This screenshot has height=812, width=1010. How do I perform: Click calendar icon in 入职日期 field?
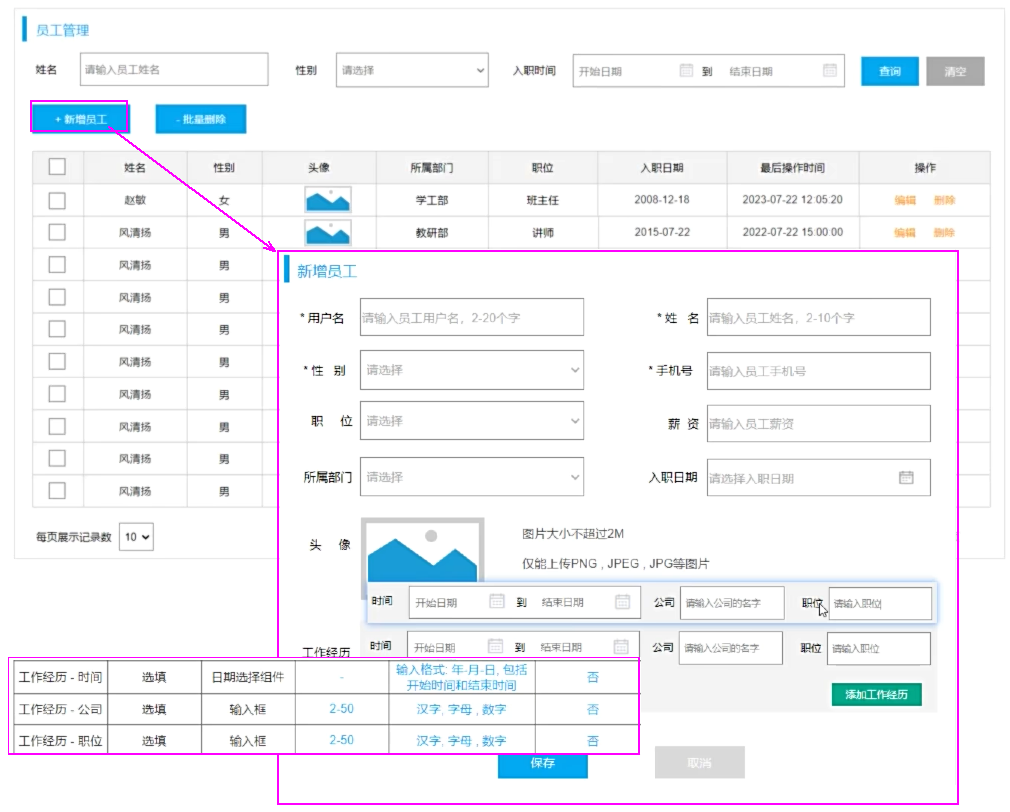click(906, 478)
